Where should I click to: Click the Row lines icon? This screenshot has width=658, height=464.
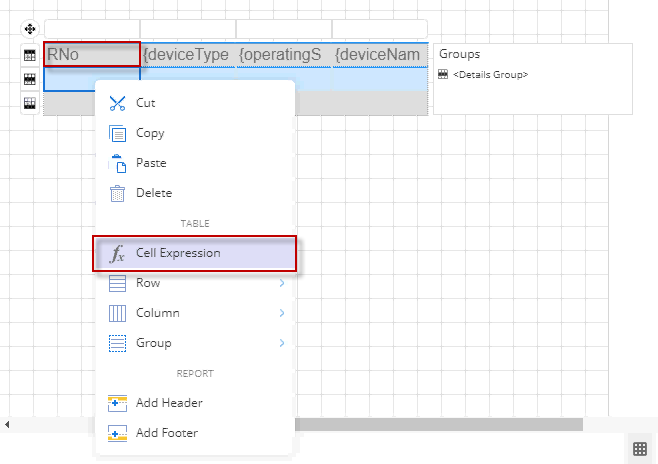[x=117, y=283]
